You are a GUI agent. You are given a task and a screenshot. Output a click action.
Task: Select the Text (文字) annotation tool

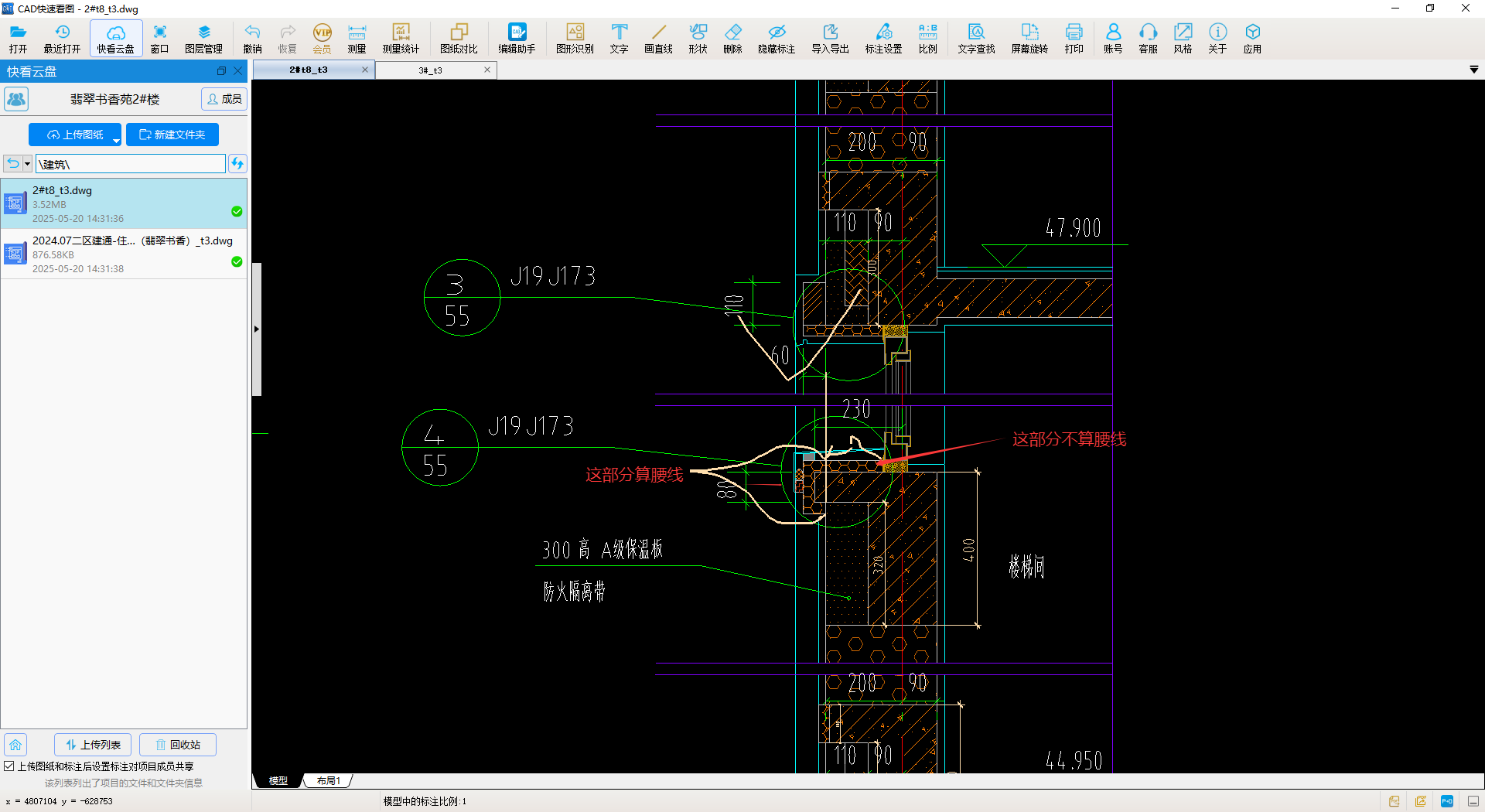point(619,38)
